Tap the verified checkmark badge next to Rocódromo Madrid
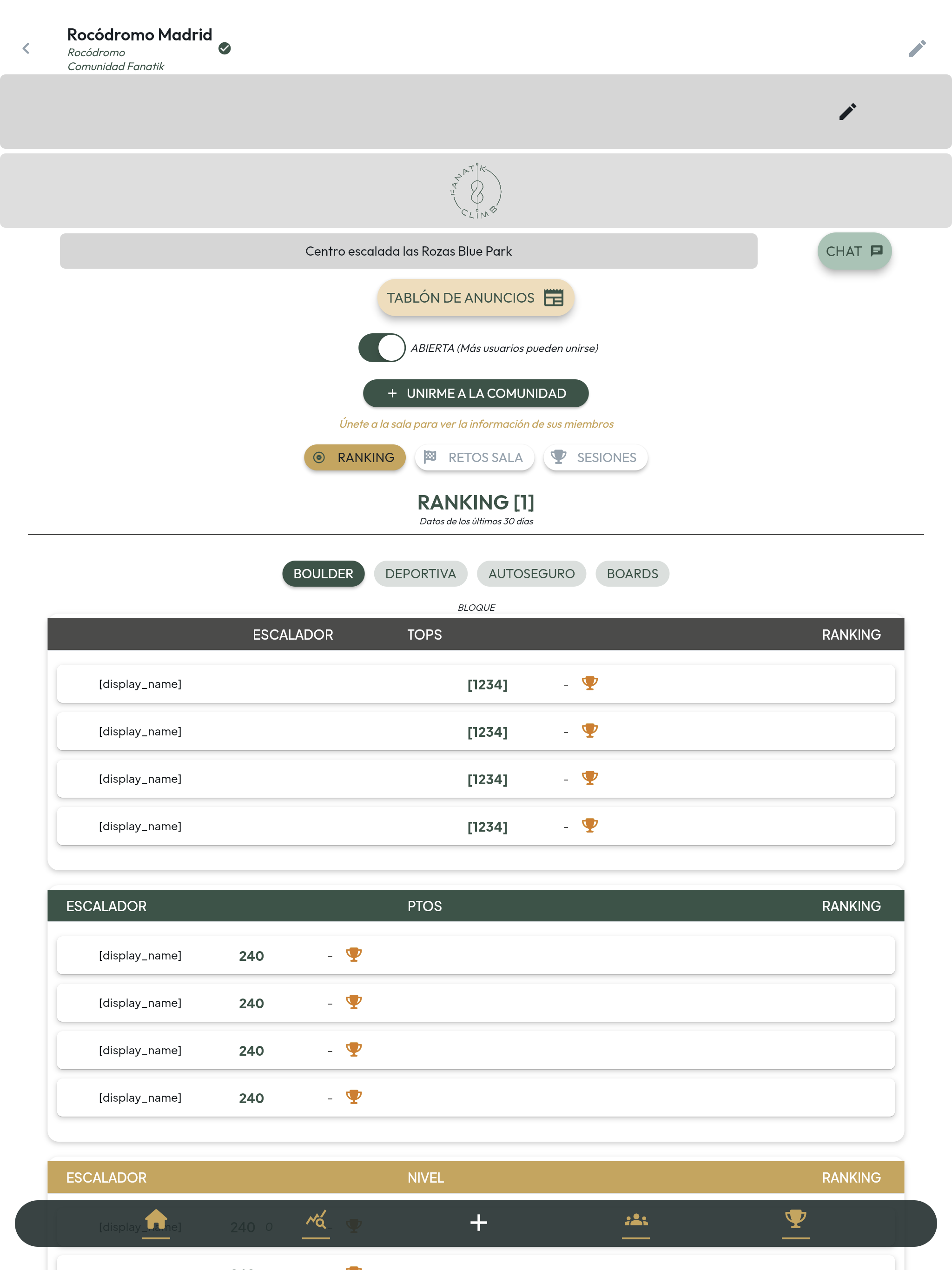952x1270 pixels. click(x=225, y=48)
